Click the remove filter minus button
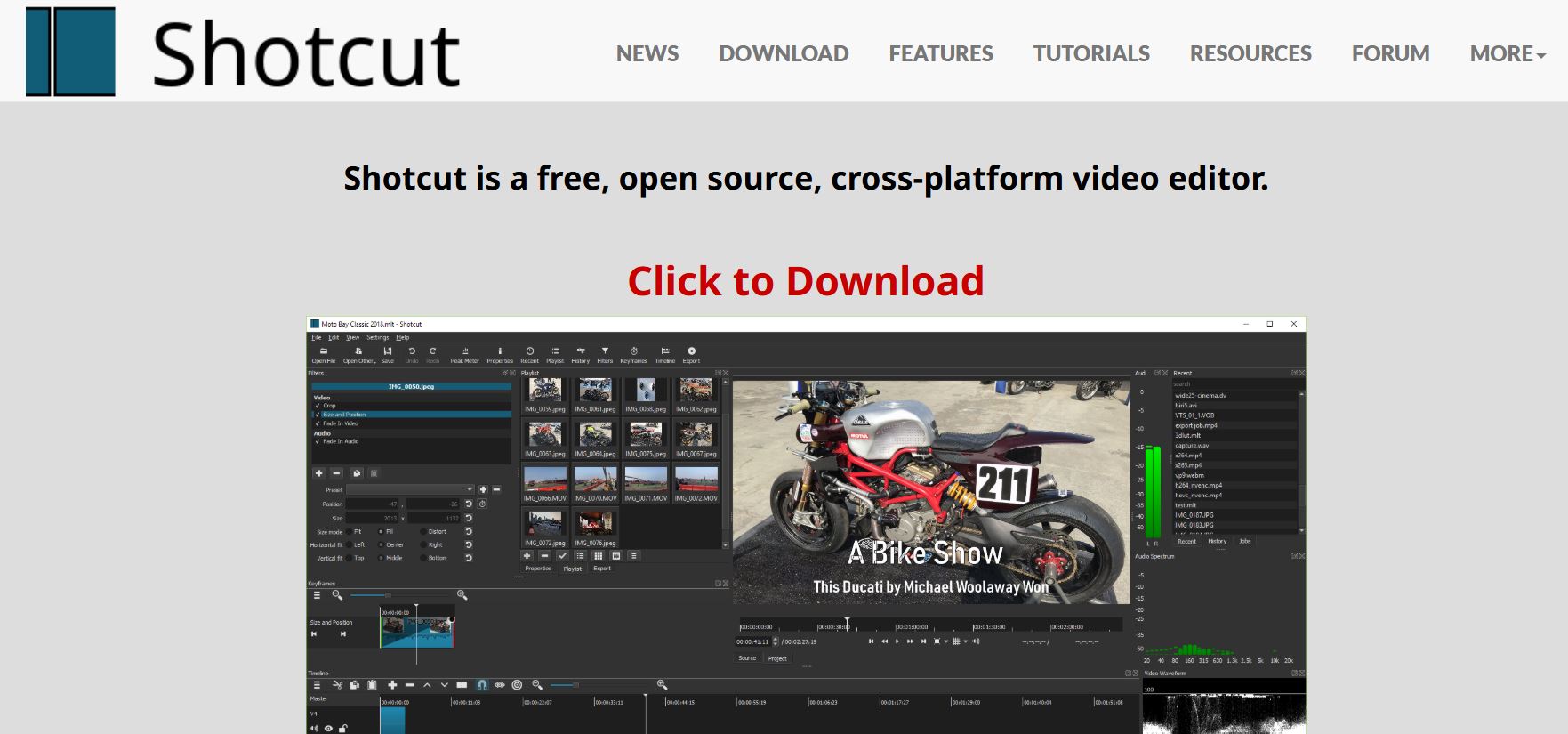 coord(336,473)
